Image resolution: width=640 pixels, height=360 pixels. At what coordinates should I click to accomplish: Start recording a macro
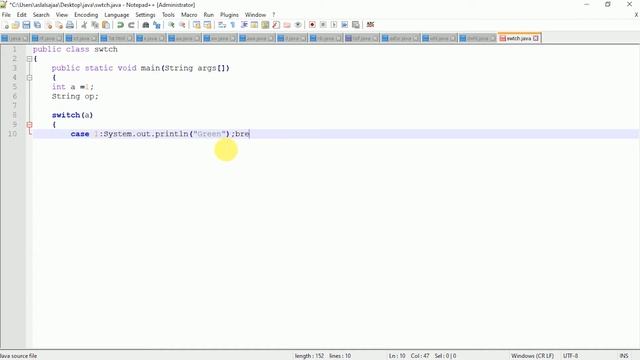[312, 25]
